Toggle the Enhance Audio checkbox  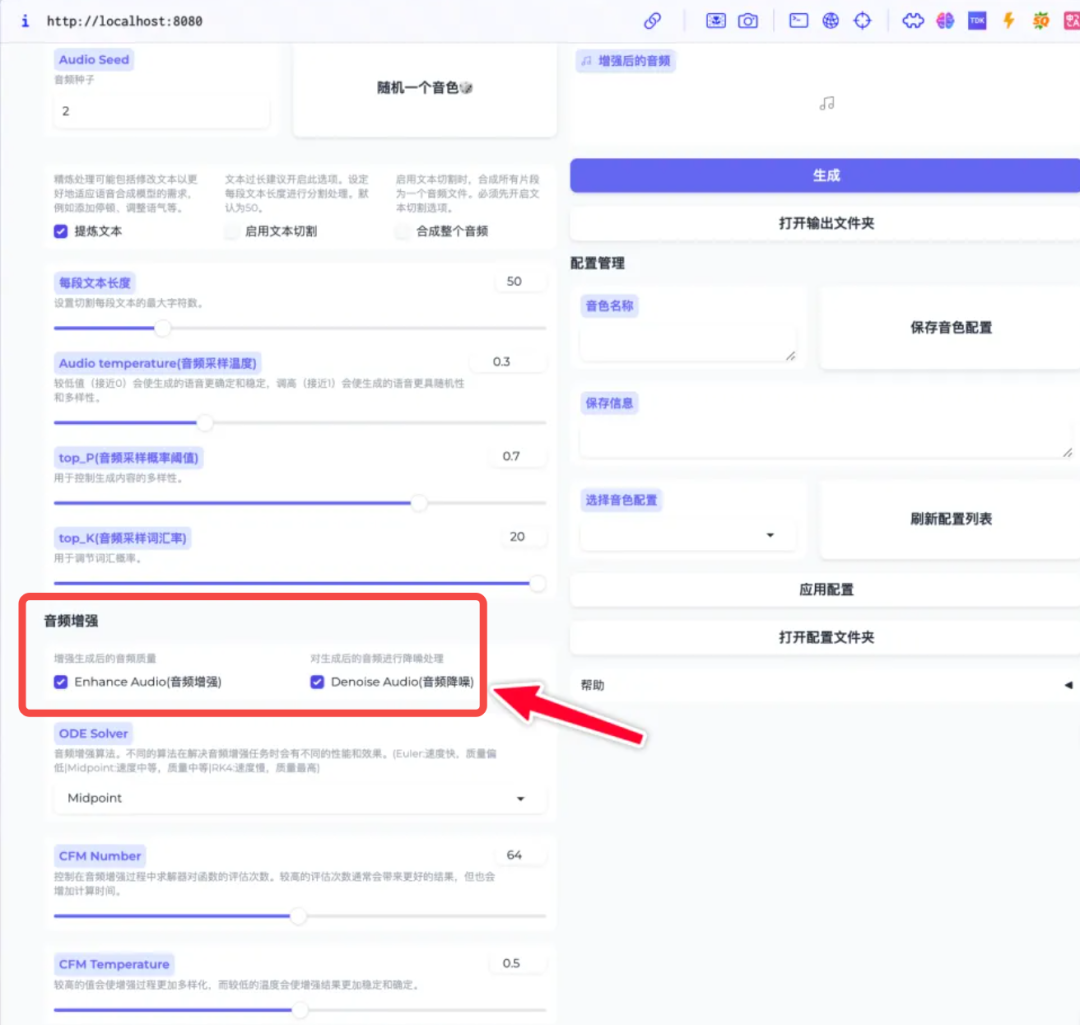(x=61, y=682)
